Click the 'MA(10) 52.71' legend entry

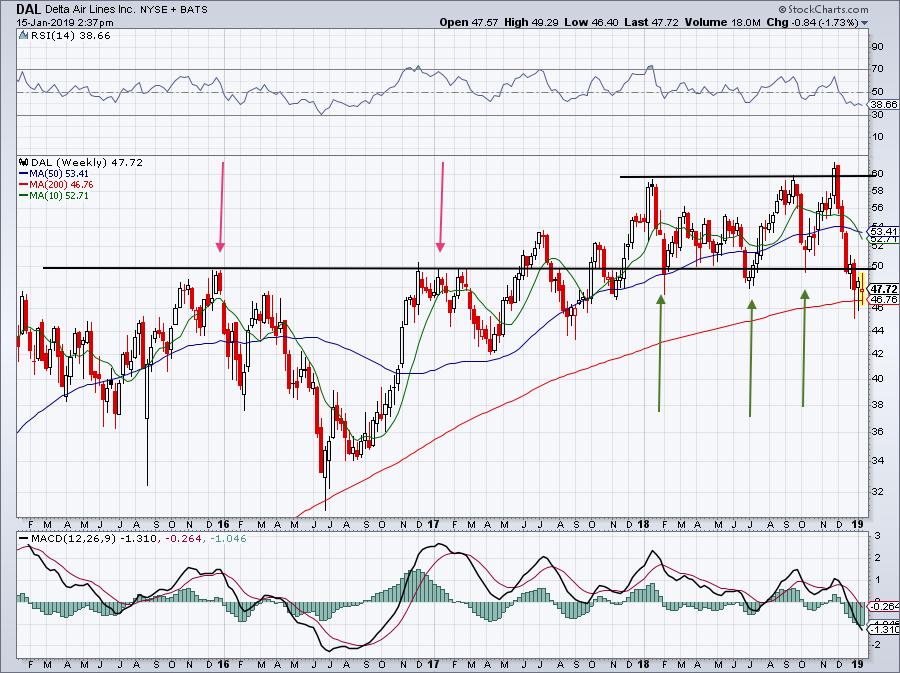(x=53, y=196)
